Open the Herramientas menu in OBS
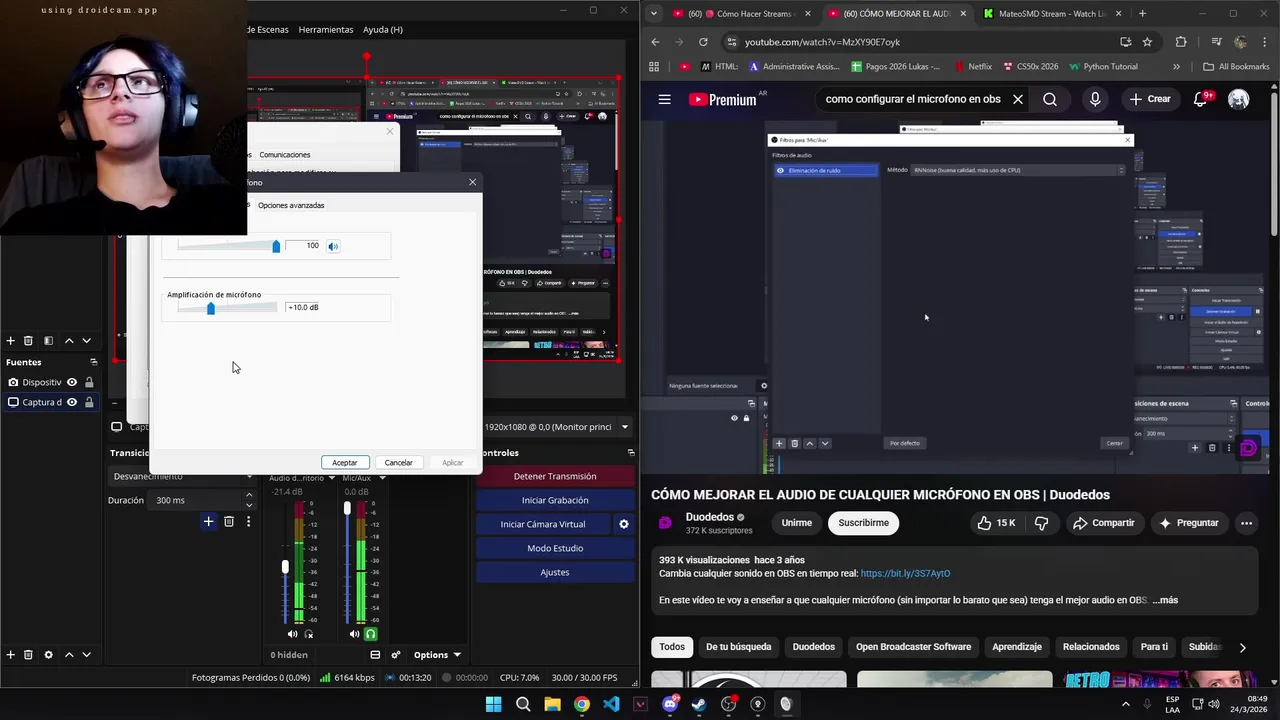Viewport: 1280px width, 720px height. pyautogui.click(x=326, y=30)
